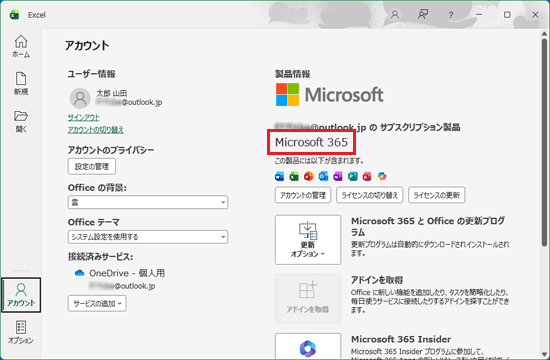This screenshot has width=550, height=360.
Task: Click the Outlook icon in included products
Action: (x=323, y=176)
